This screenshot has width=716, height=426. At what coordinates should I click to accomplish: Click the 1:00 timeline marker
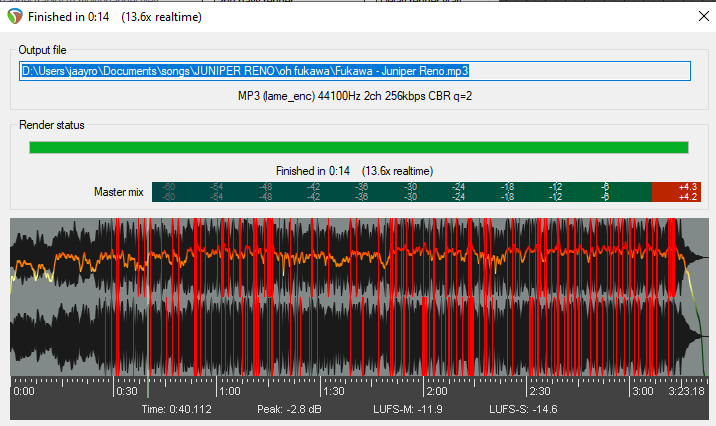click(230, 392)
